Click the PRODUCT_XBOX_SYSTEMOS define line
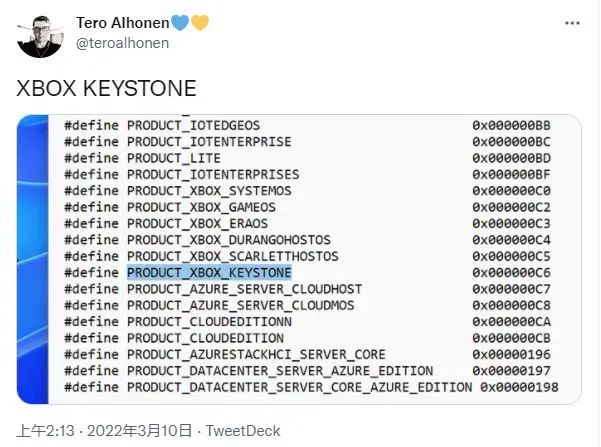 pos(209,190)
